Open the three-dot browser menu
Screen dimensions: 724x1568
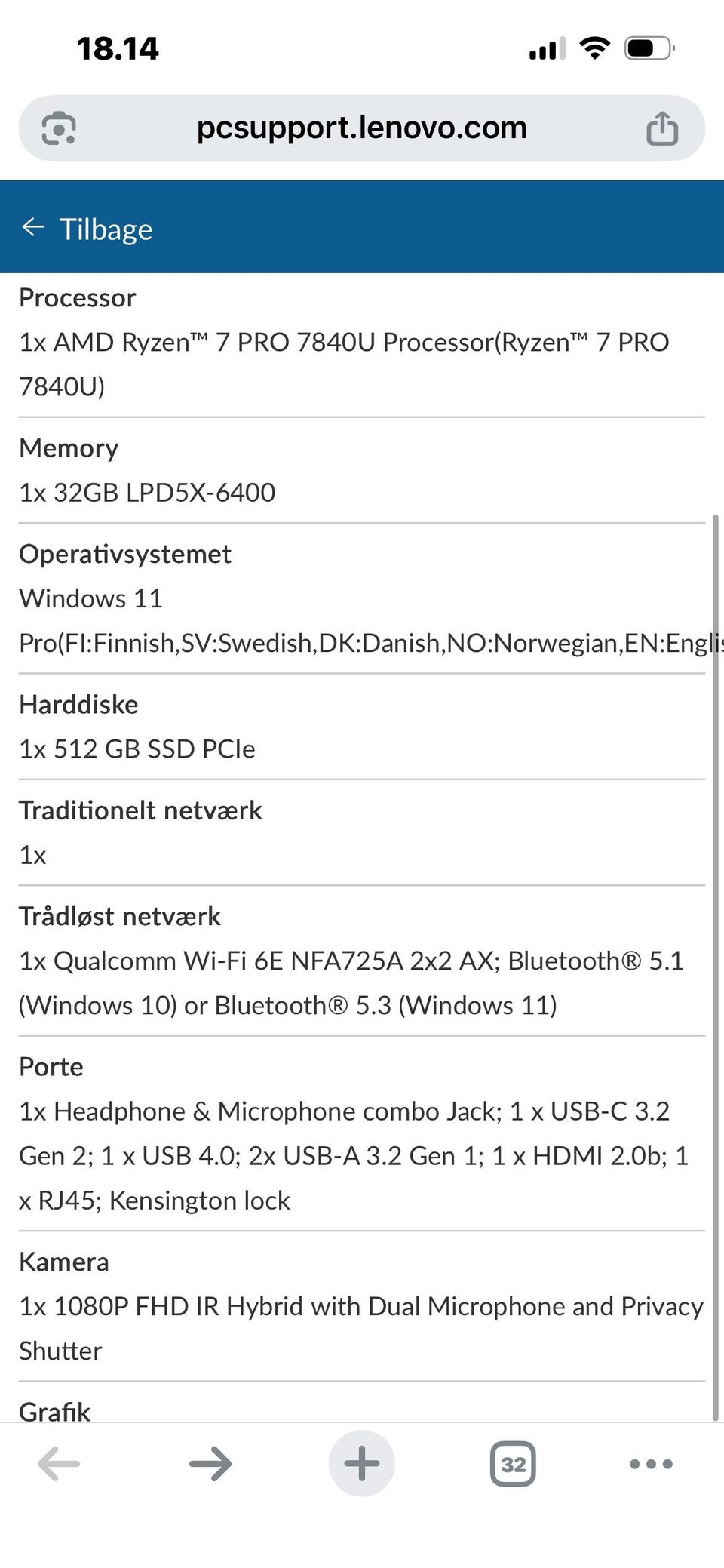point(651,1464)
